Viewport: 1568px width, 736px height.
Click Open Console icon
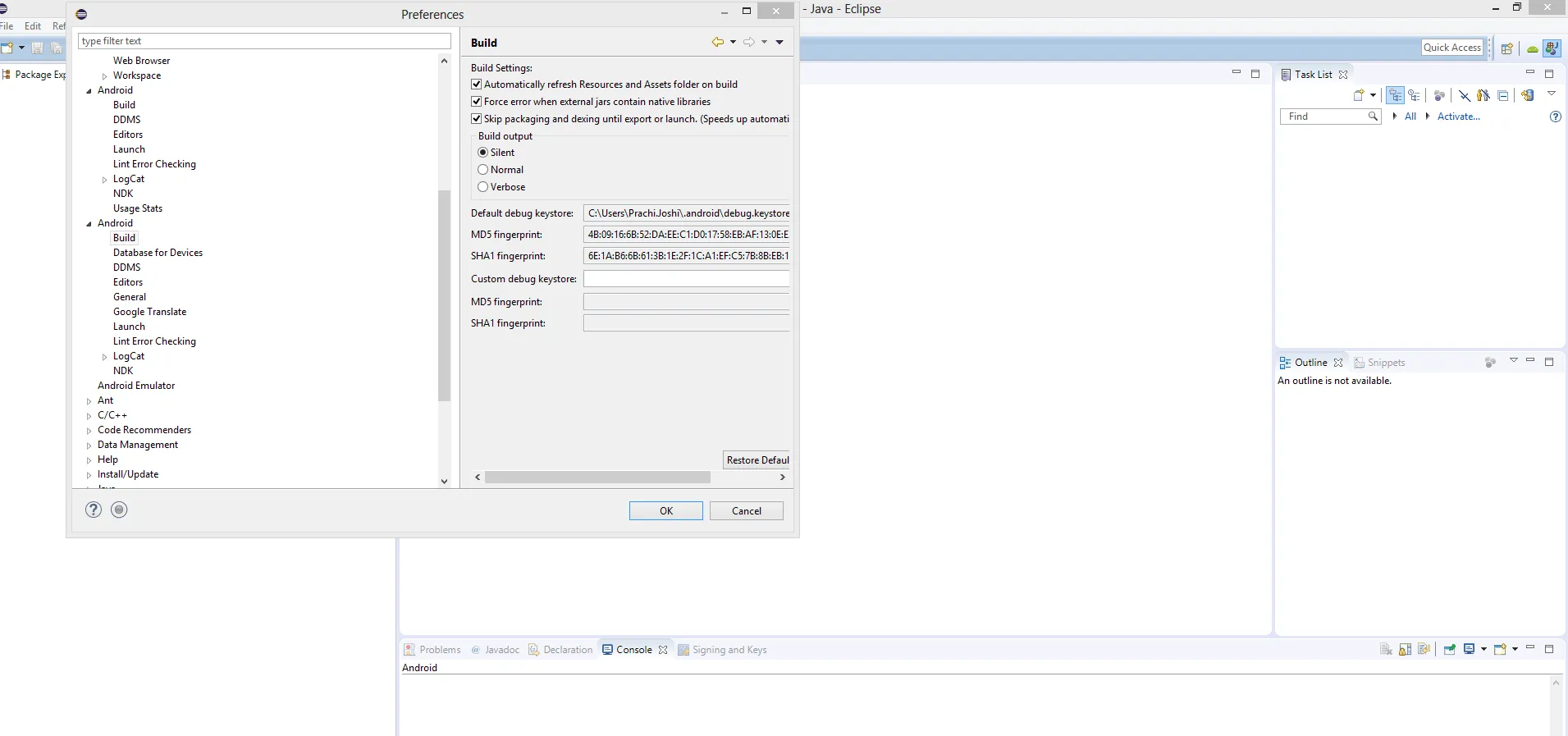pos(1500,649)
